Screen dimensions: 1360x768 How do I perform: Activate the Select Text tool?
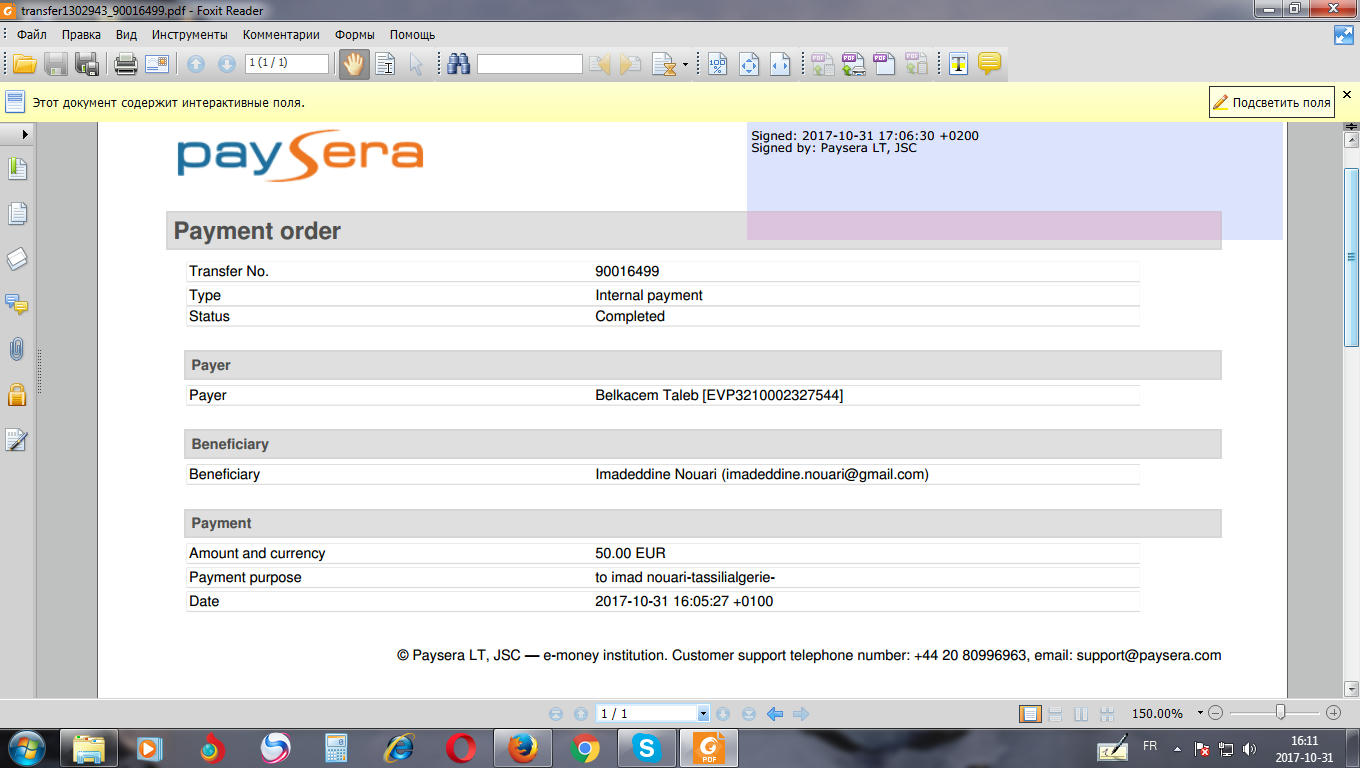pyautogui.click(x=385, y=65)
